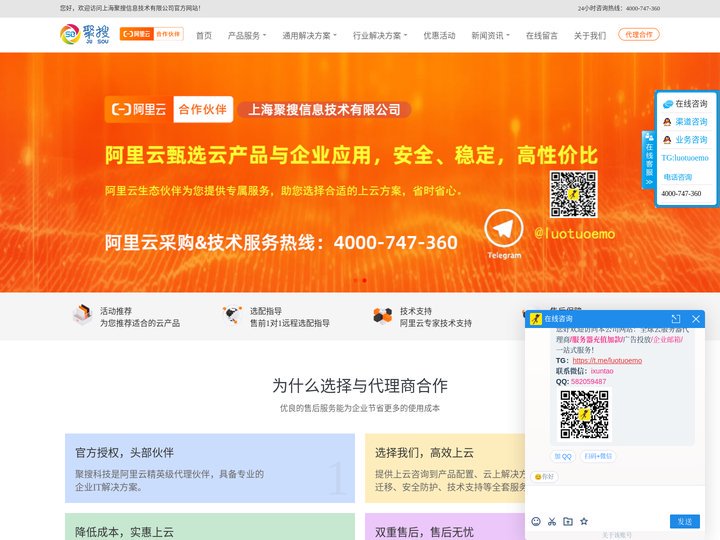Click the 业务咨询 QQ penguin icon
The image size is (720, 540).
coord(667,140)
